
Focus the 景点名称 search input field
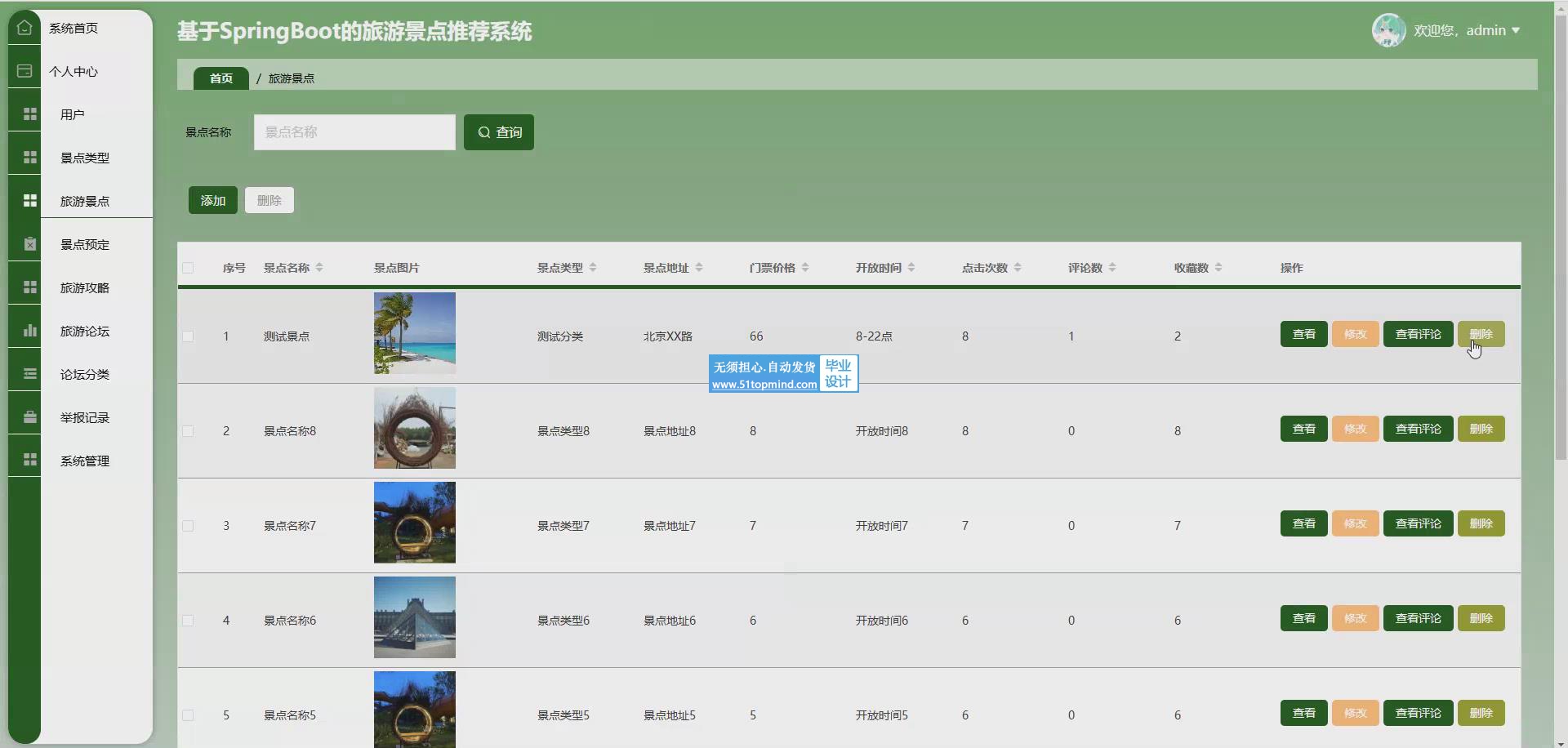(354, 132)
